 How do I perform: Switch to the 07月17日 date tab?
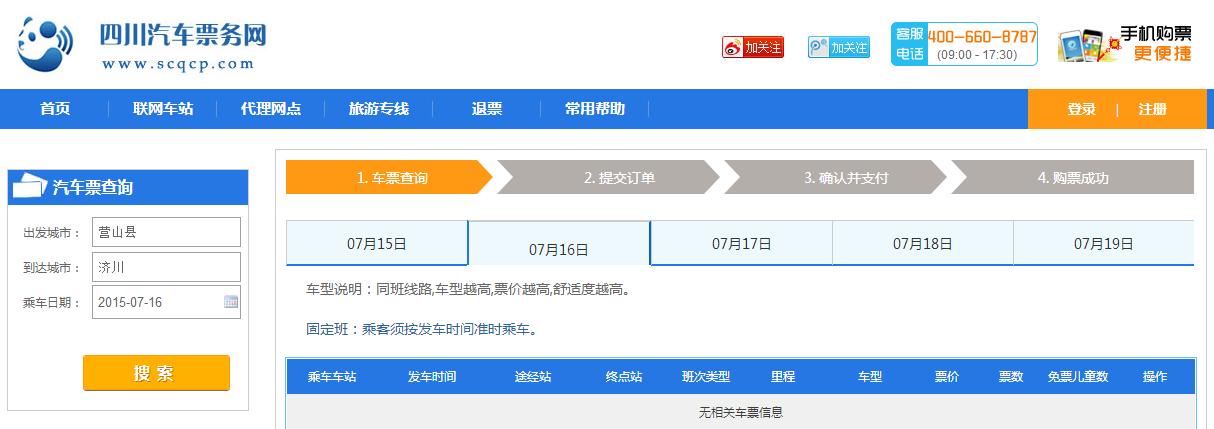[x=741, y=243]
